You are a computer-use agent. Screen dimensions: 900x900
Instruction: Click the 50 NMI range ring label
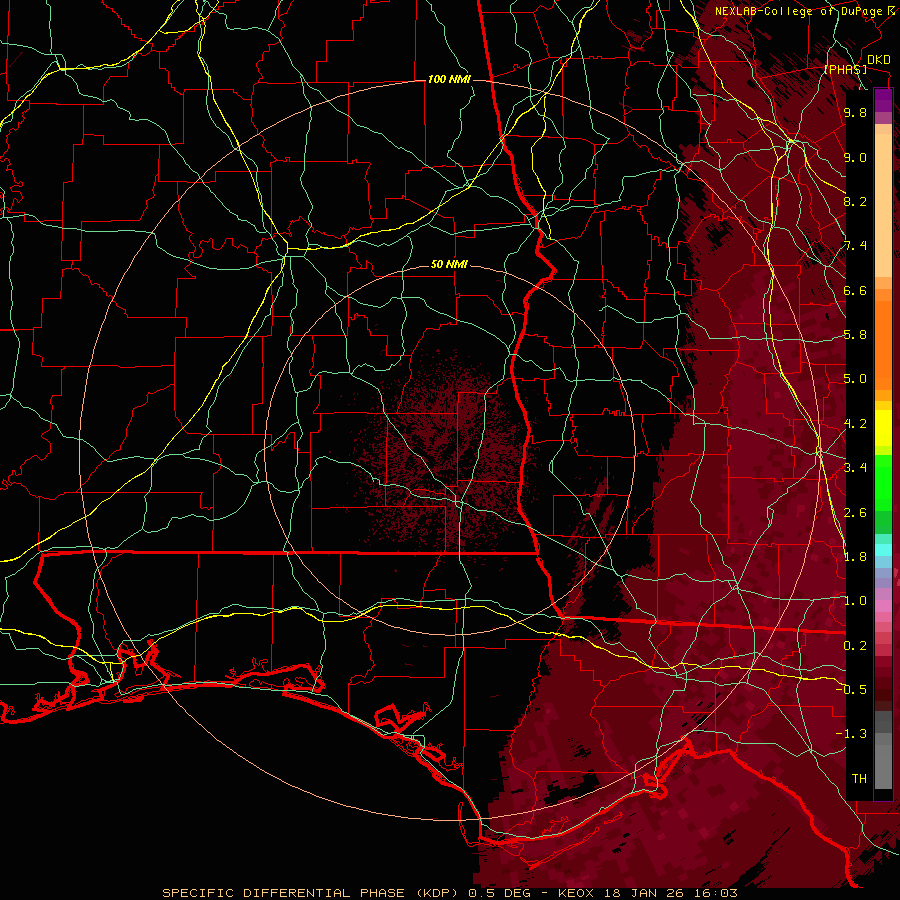coord(449,264)
